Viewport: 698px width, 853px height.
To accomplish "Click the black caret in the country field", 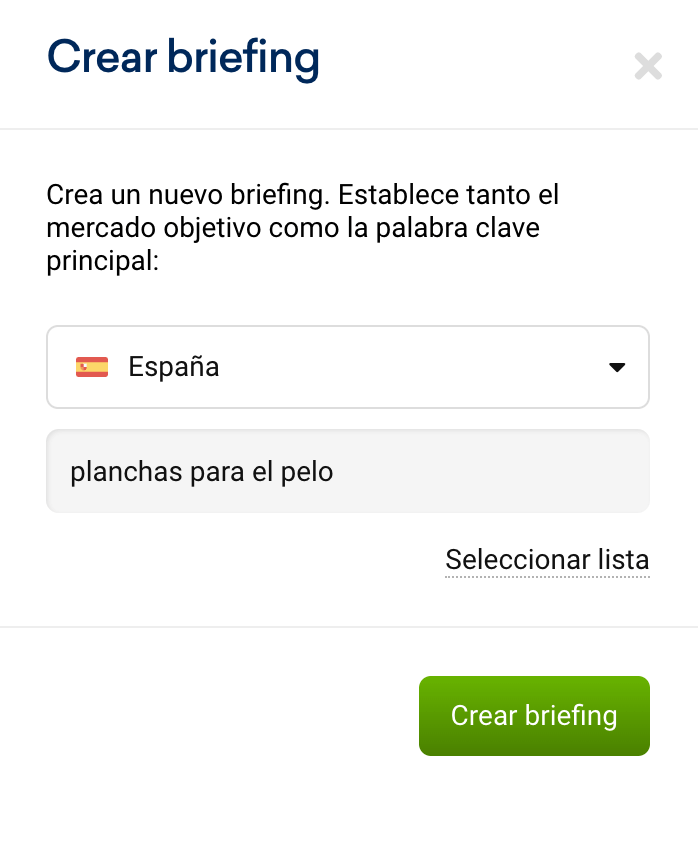I will pos(617,367).
